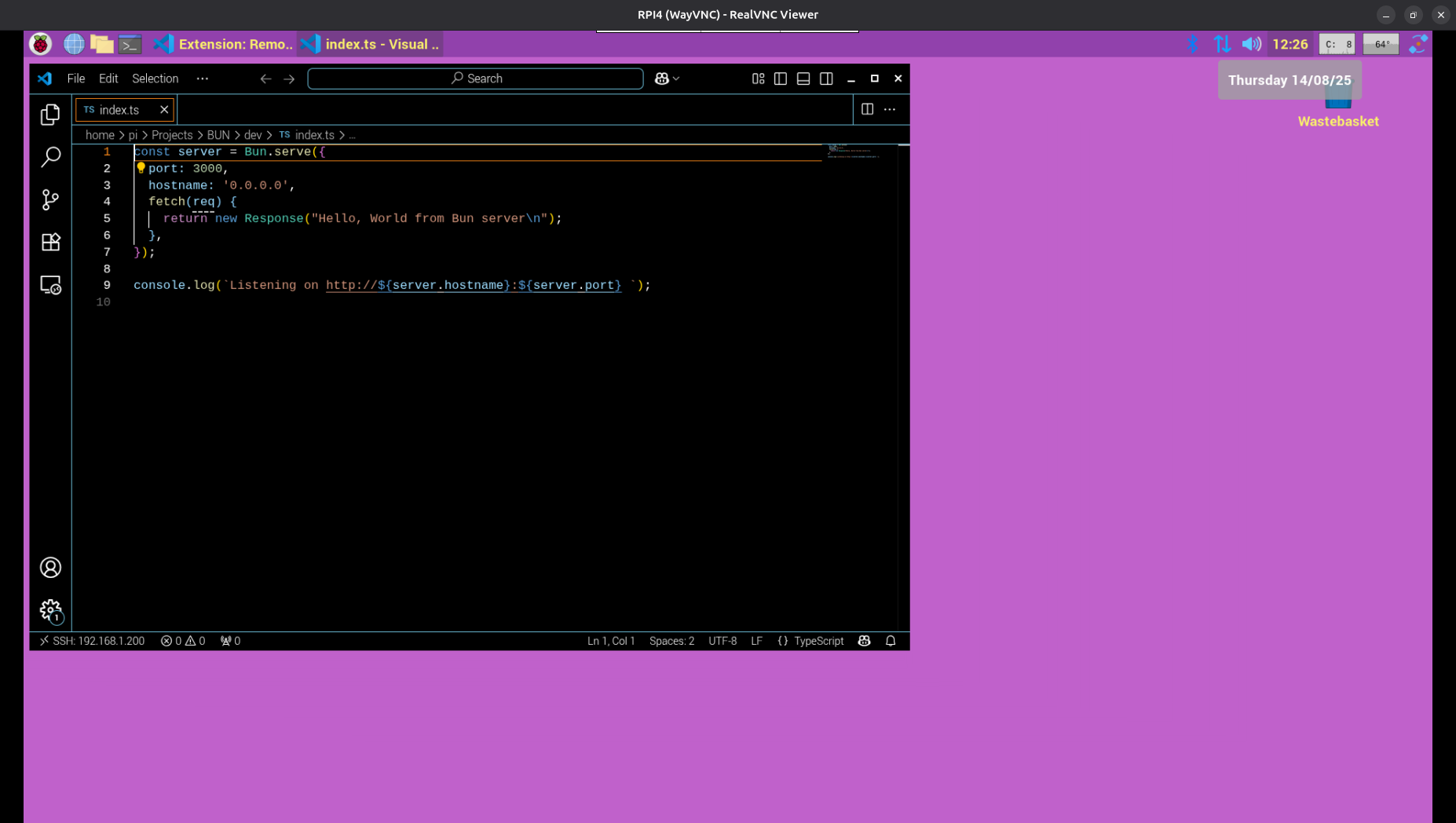This screenshot has width=1456, height=823.
Task: Click the CPU usage monitor in tray
Action: [1337, 44]
